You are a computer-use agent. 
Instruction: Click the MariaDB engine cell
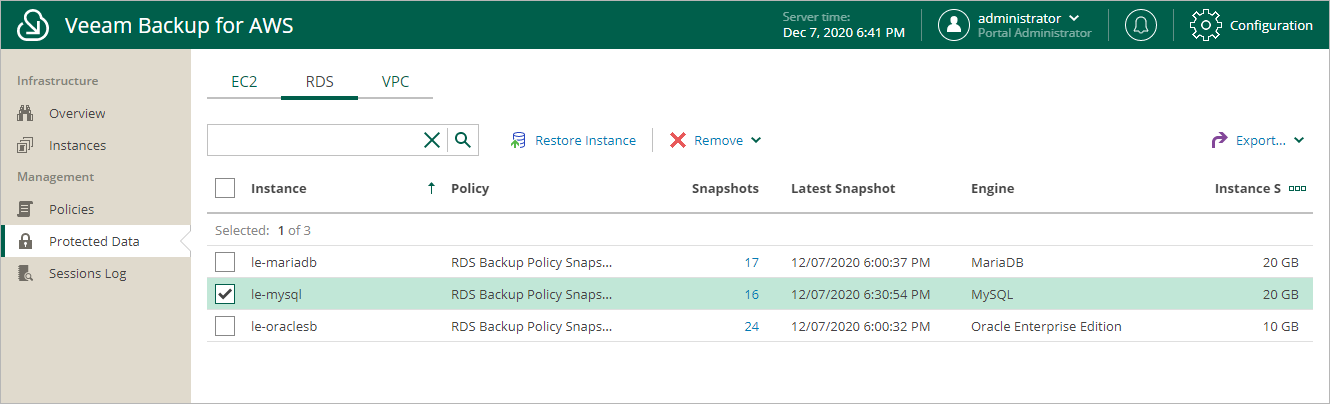pos(997,263)
